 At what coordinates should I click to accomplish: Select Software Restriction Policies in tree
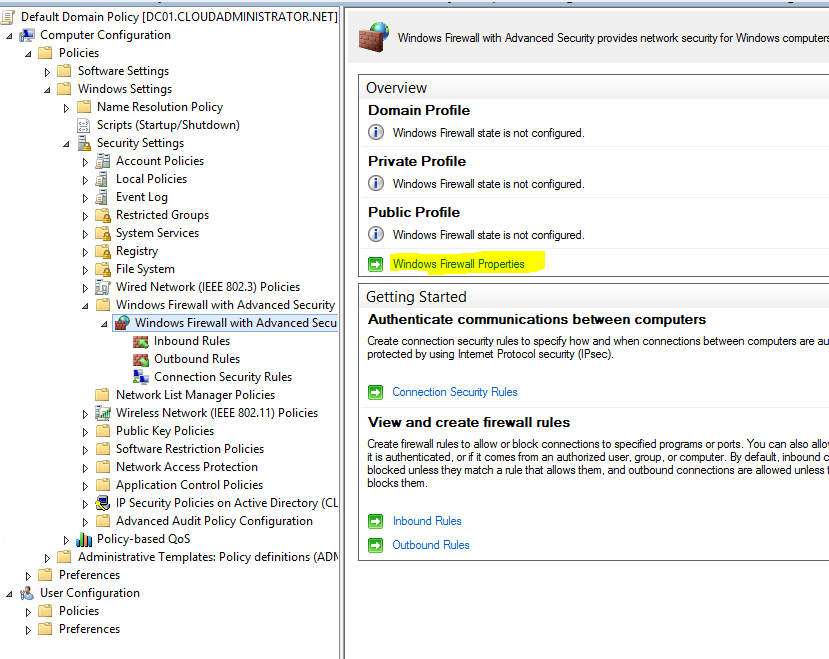[189, 449]
